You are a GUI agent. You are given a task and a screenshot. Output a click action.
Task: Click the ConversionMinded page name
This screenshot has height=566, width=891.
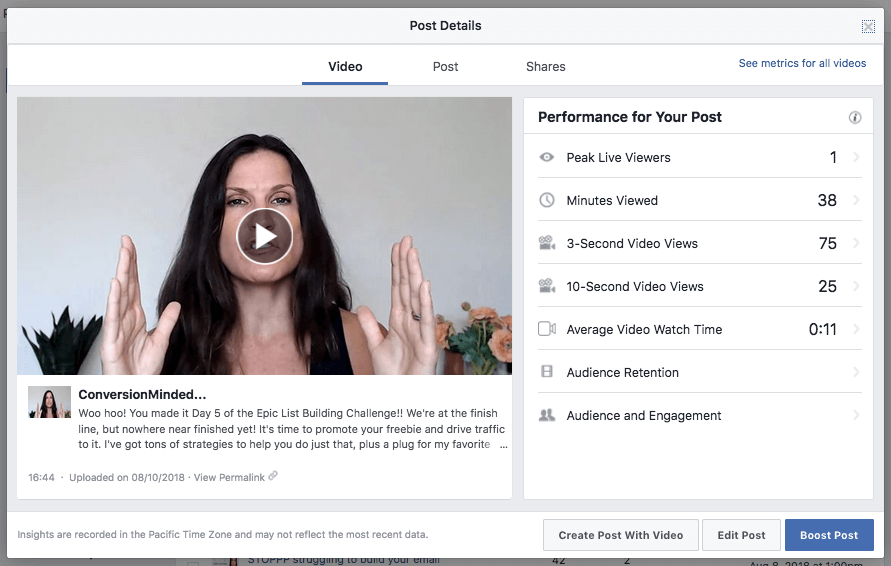[x=142, y=394]
